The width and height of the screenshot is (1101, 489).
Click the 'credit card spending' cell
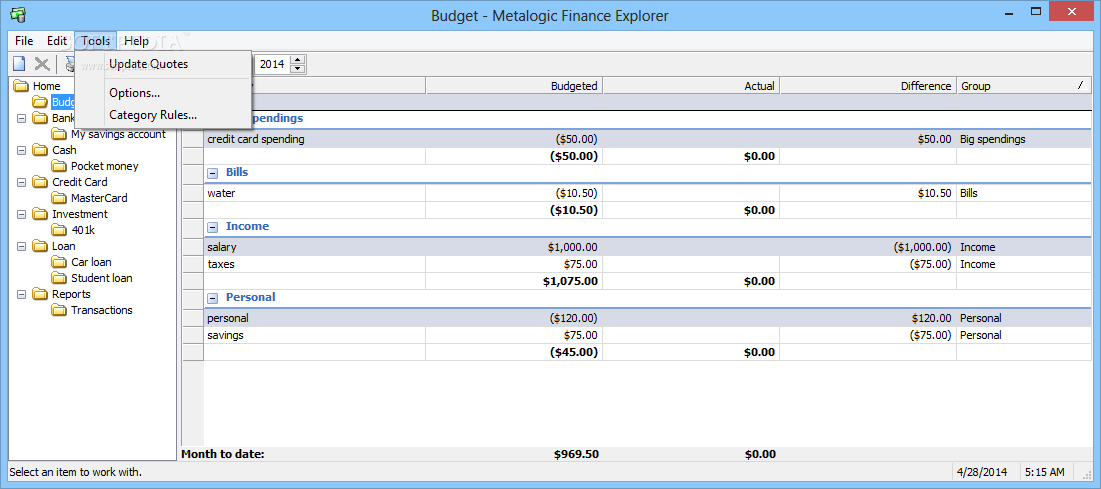coord(315,139)
